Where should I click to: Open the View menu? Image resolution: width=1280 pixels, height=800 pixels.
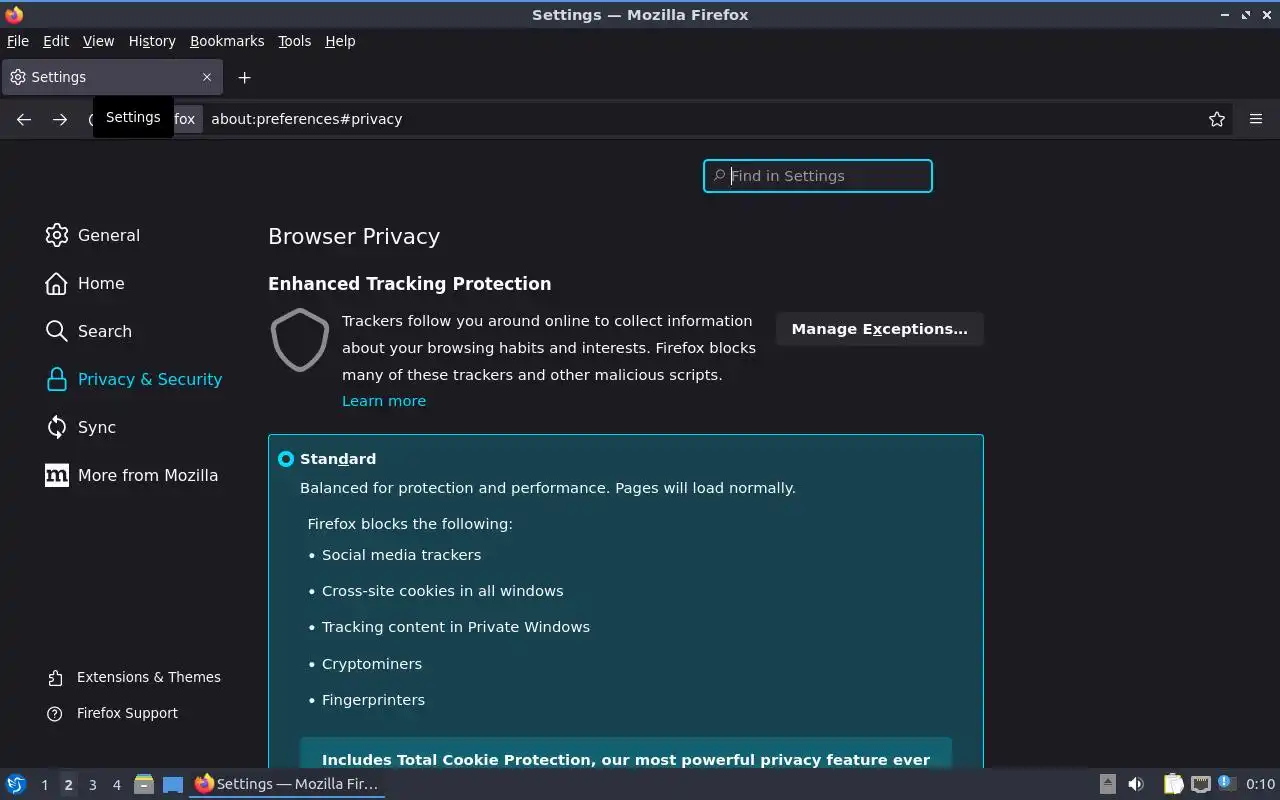[x=98, y=41]
